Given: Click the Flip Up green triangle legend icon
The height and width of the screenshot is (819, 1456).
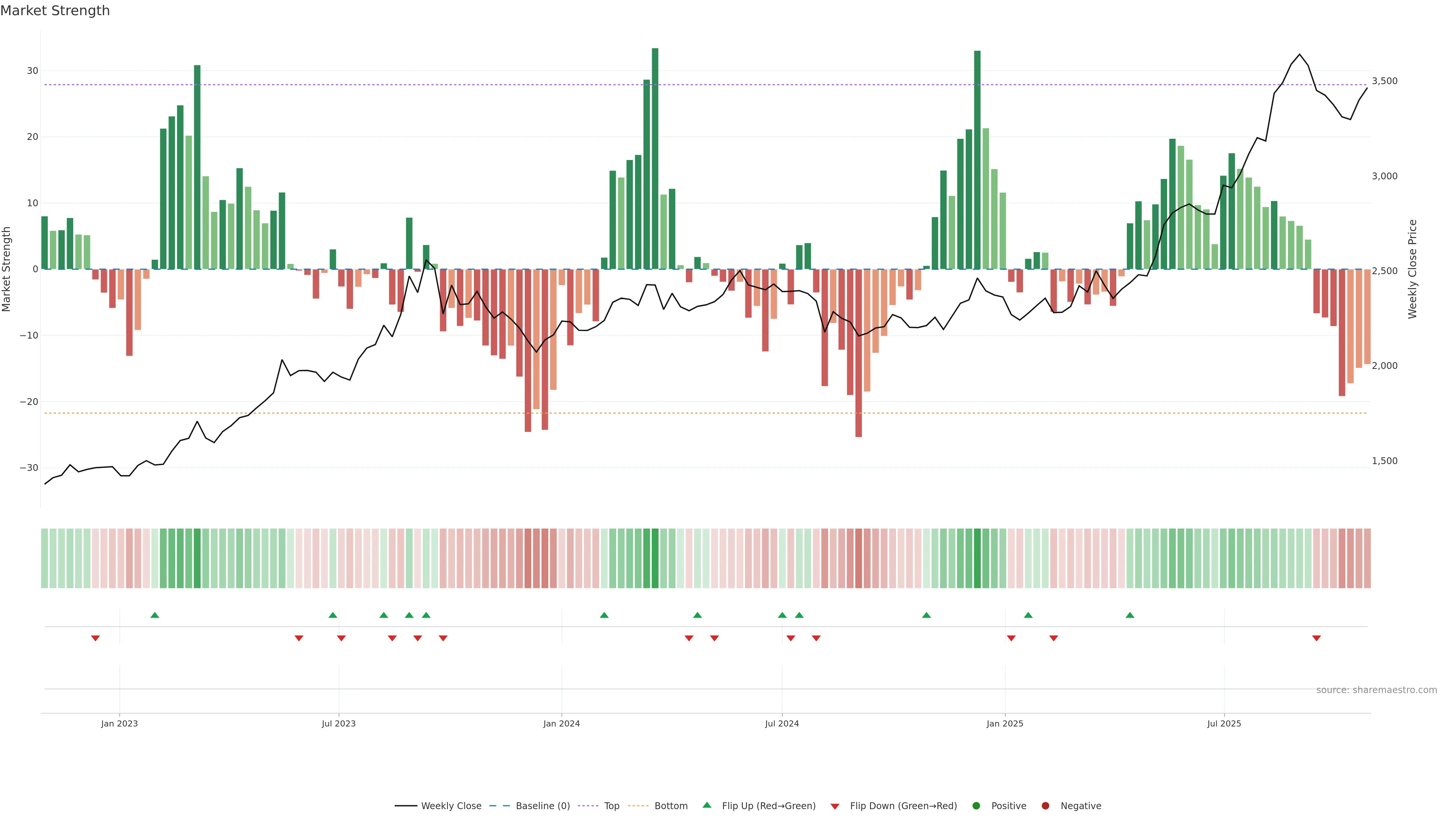Looking at the screenshot, I should (706, 805).
